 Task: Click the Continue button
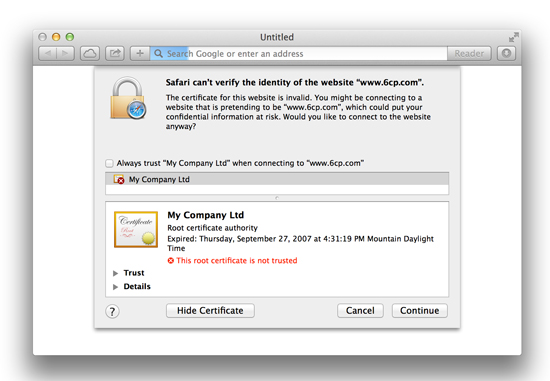coord(420,310)
